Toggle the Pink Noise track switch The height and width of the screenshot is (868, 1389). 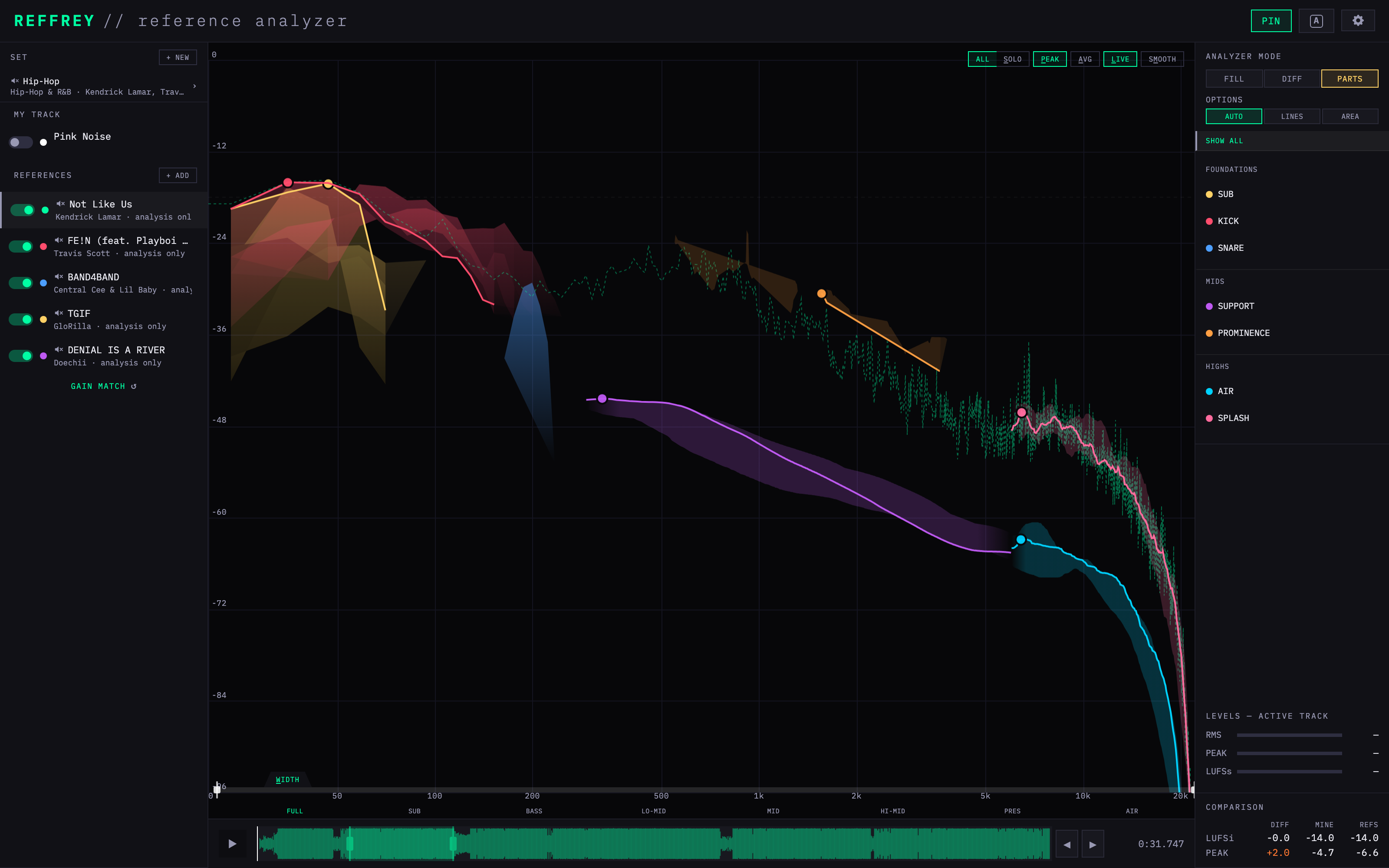point(21,142)
